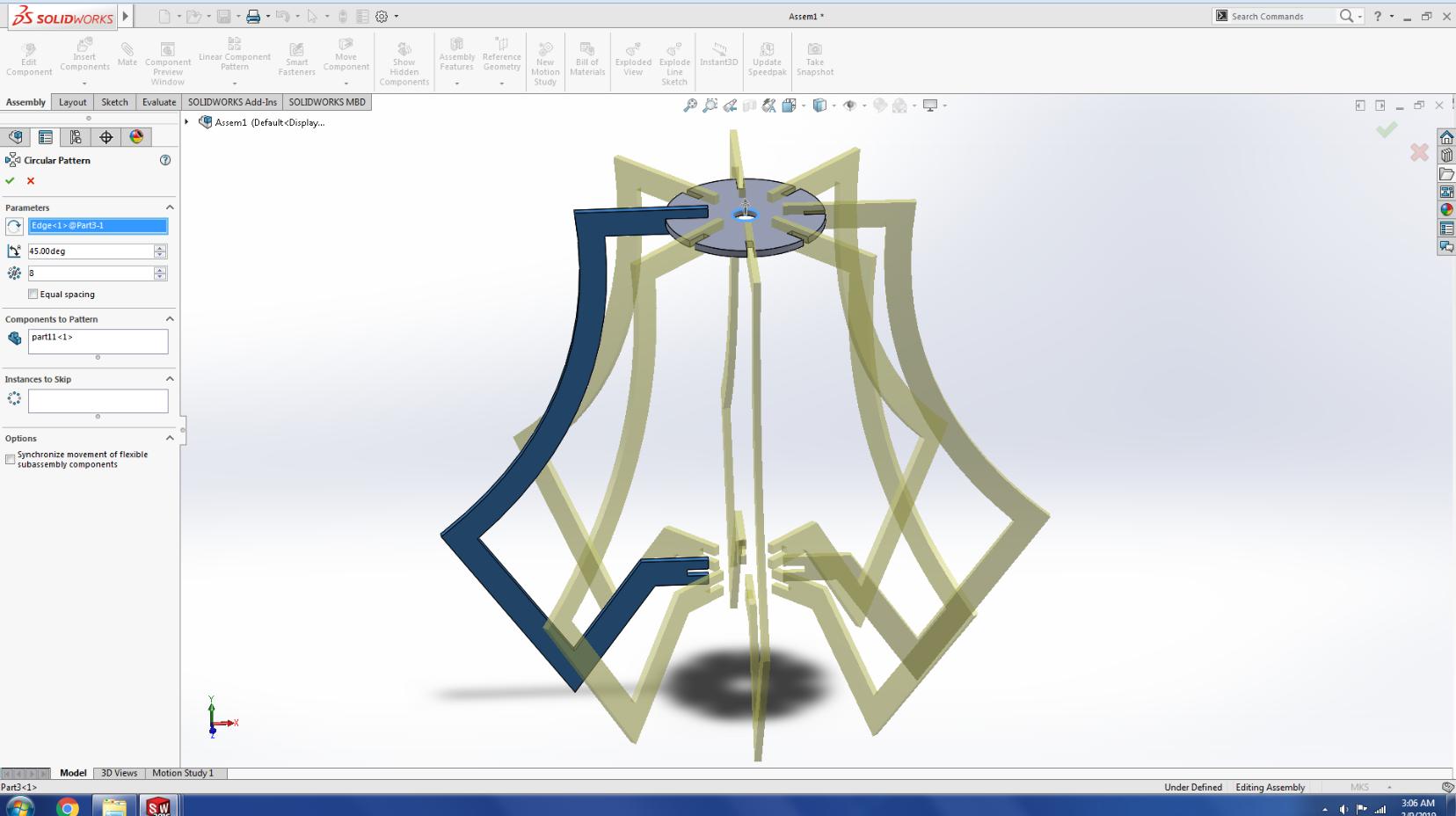Open the Component Preview Window
The height and width of the screenshot is (816, 1456).
[x=167, y=63]
